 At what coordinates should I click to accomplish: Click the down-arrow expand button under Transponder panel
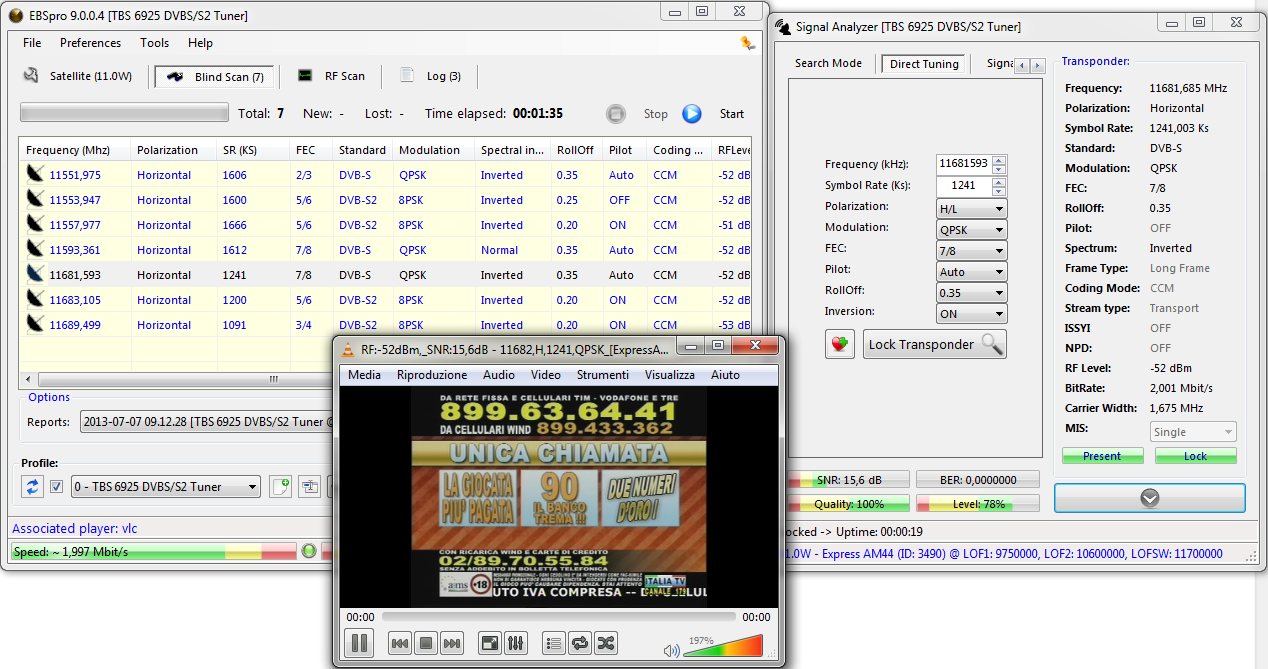click(x=1150, y=498)
